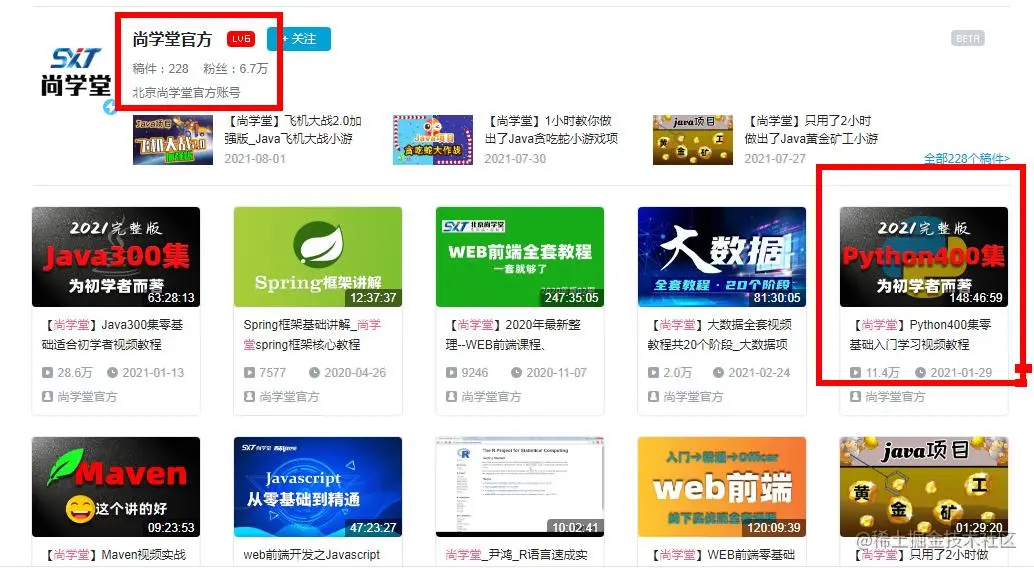Image resolution: width=1034 pixels, height=568 pixels.
Task: Click the clock icon beside 2021-01-13
Action: pos(113,373)
